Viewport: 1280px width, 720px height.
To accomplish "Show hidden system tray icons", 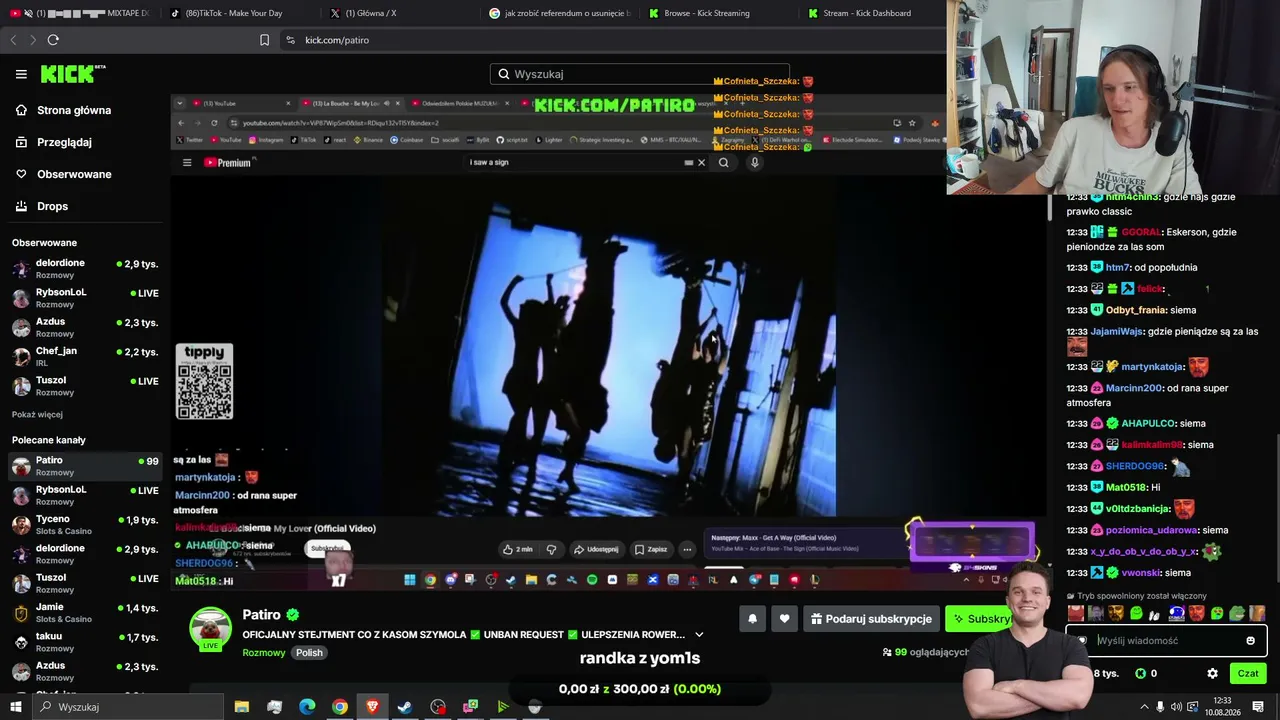I will 1144,707.
